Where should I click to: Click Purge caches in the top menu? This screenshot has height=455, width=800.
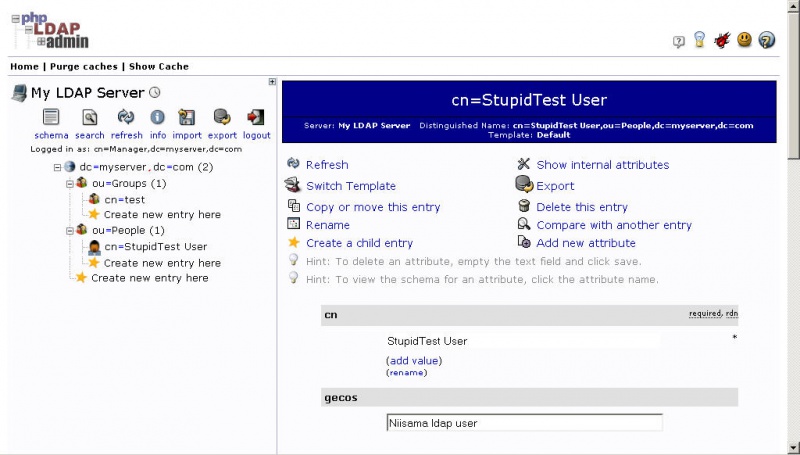[84, 66]
